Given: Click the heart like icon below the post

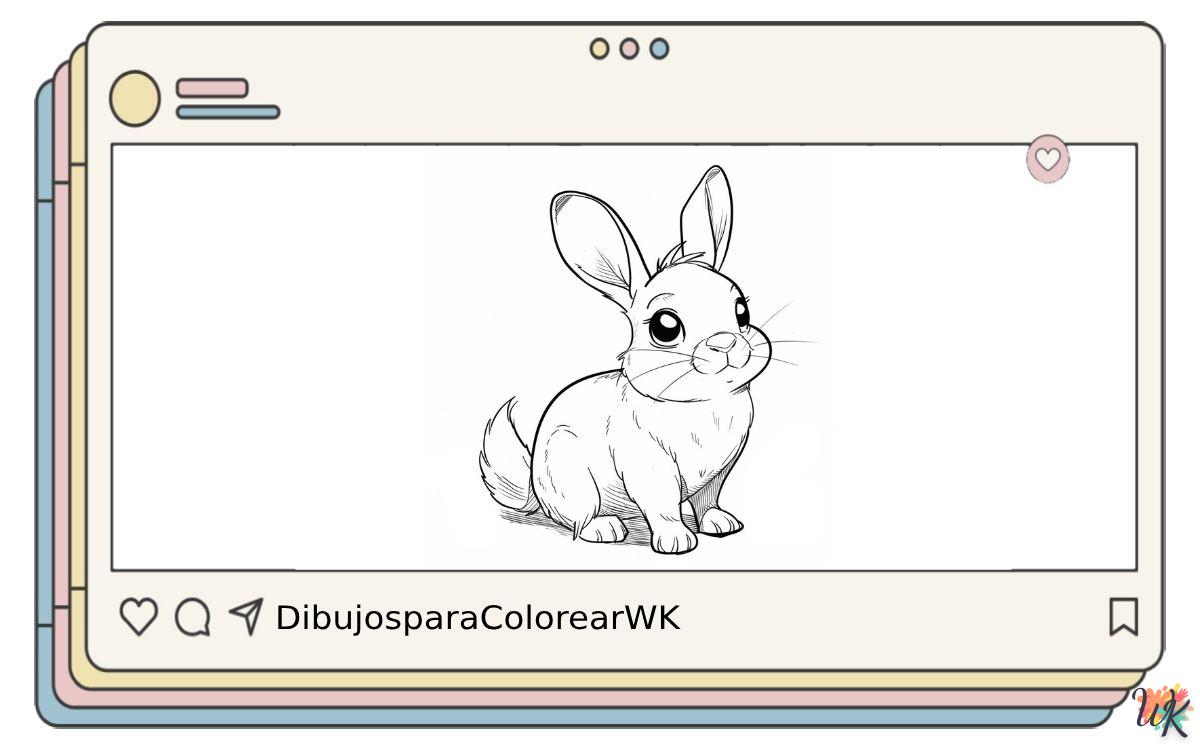Looking at the screenshot, I should tap(138, 617).
